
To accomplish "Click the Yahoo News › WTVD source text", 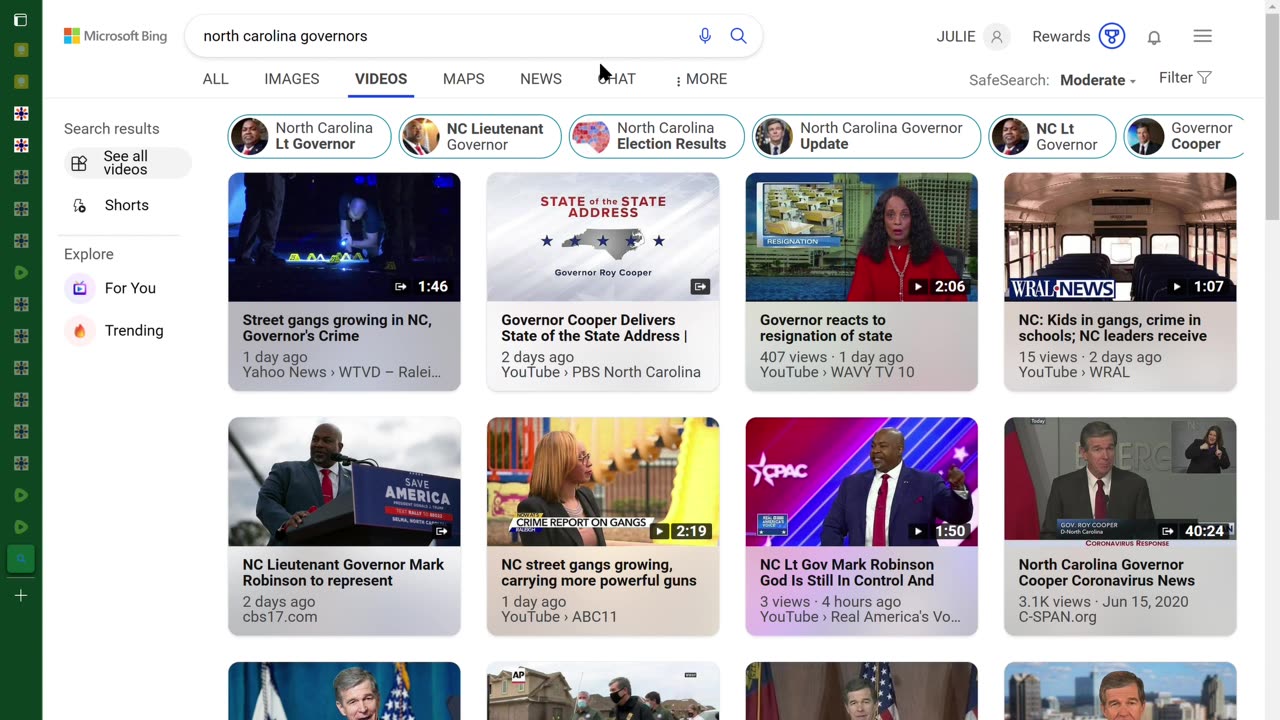I will (x=341, y=372).
